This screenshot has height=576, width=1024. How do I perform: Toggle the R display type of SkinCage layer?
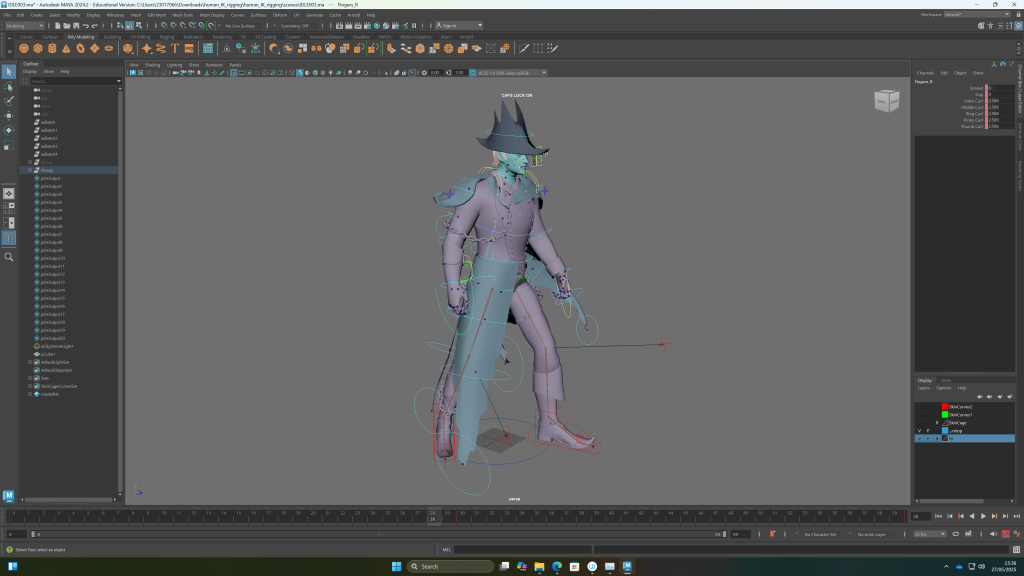[936, 422]
